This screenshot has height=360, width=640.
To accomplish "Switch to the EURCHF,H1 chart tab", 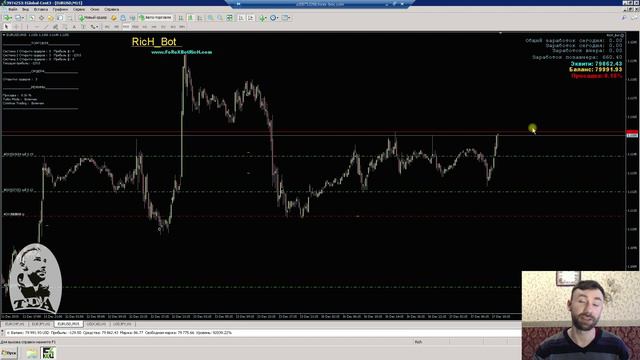I will click(15, 324).
